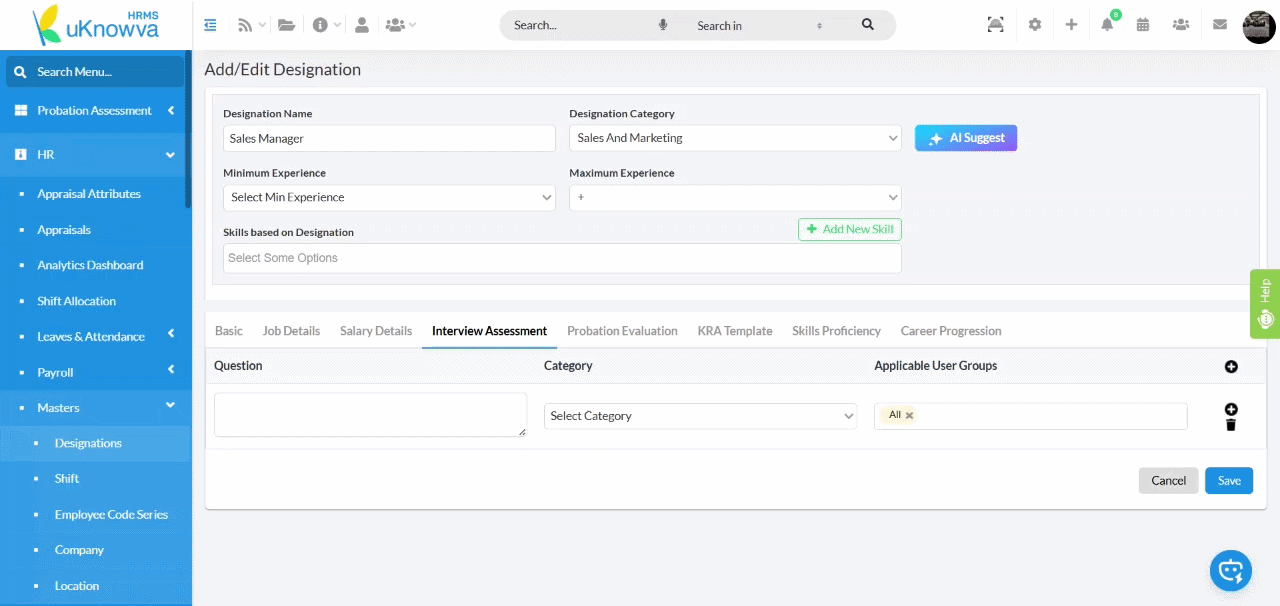Open Designations under Masters
This screenshot has height=606, width=1280.
(x=88, y=443)
